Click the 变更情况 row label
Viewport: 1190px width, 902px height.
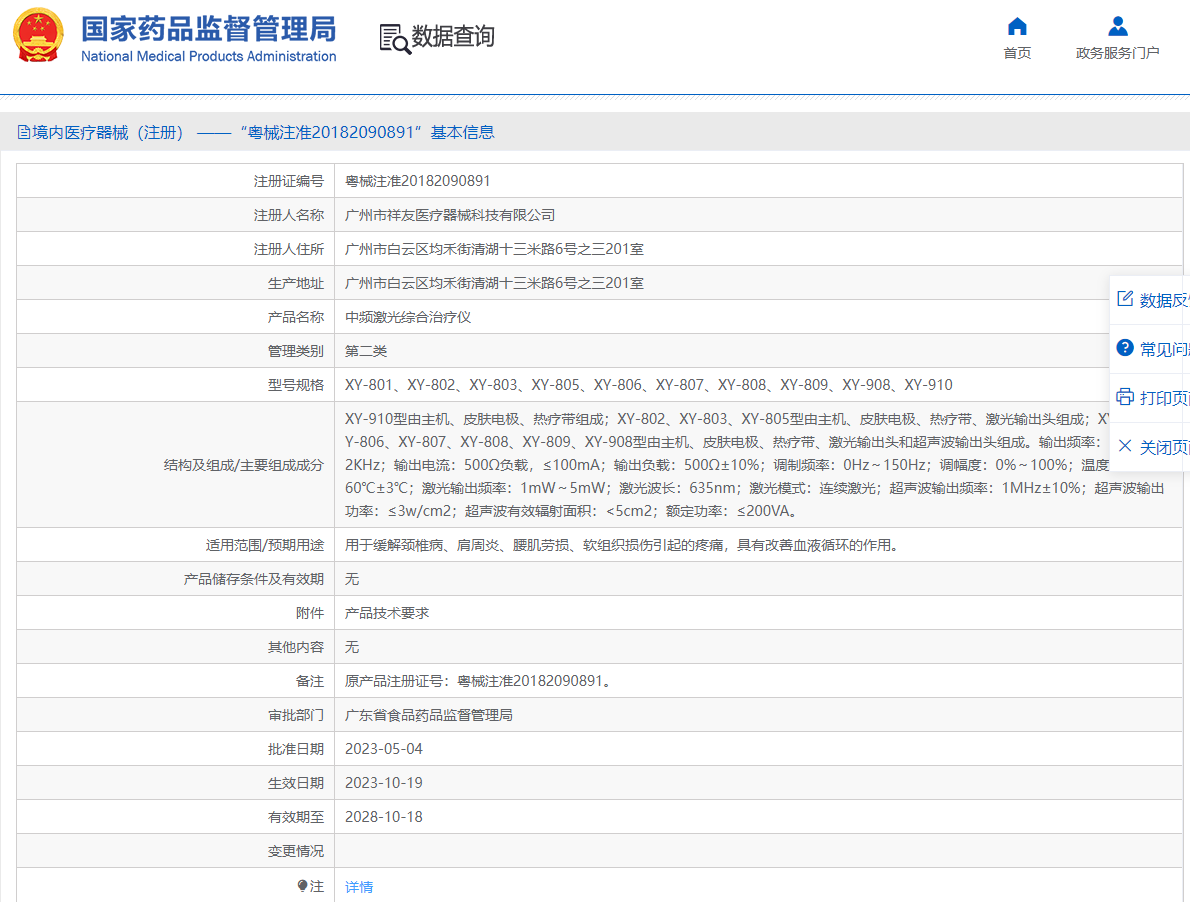point(296,852)
